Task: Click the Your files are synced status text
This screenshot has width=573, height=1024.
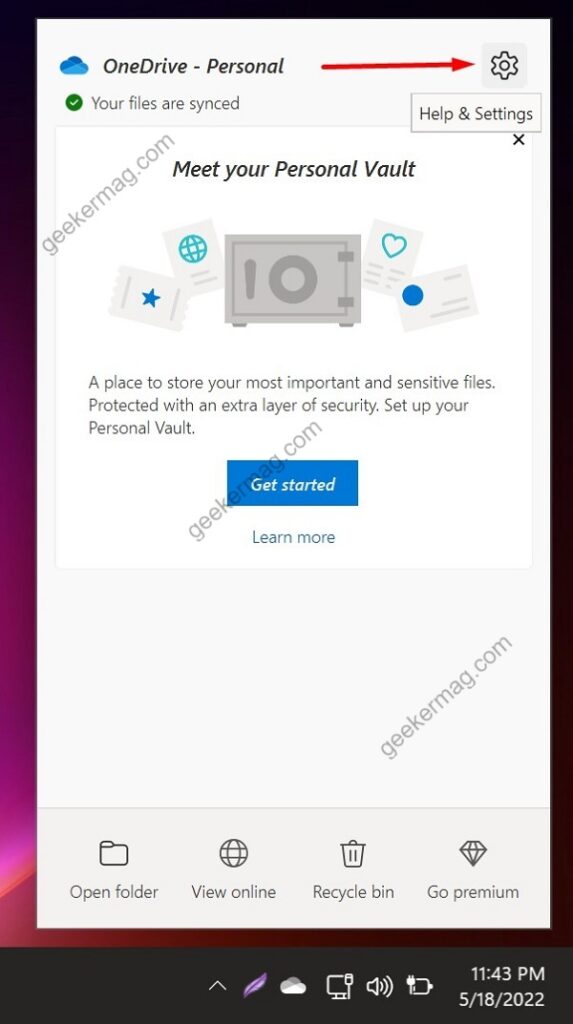Action: 165,103
